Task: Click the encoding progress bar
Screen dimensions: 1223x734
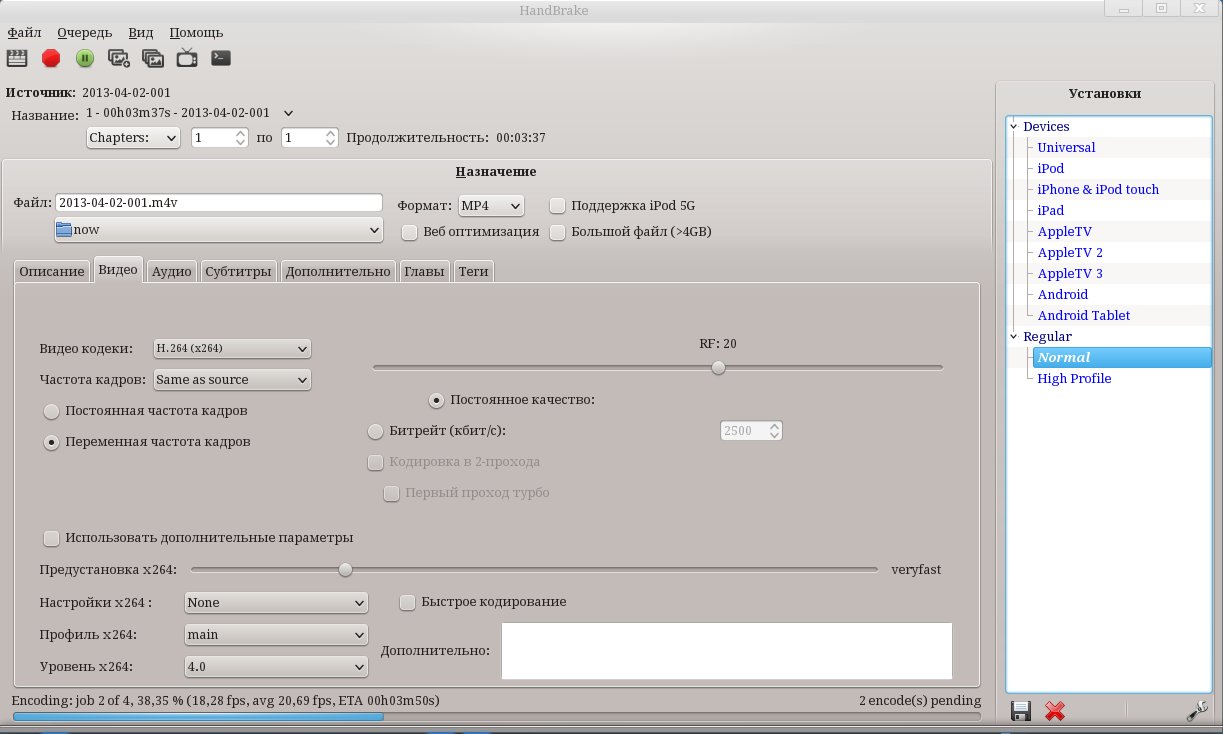Action: pos(497,716)
